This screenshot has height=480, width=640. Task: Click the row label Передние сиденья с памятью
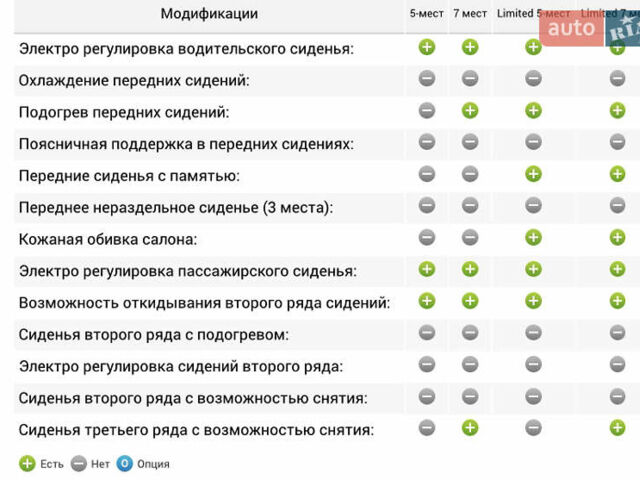(x=129, y=176)
